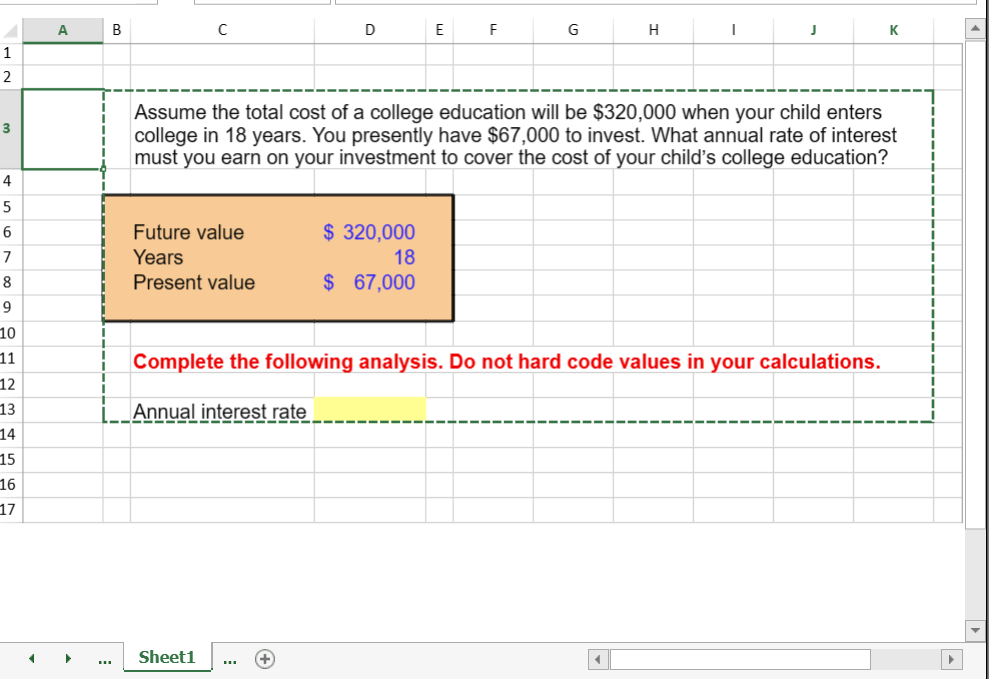Viewport: 996px width, 679px height.
Task: Select column header D
Action: 369,29
